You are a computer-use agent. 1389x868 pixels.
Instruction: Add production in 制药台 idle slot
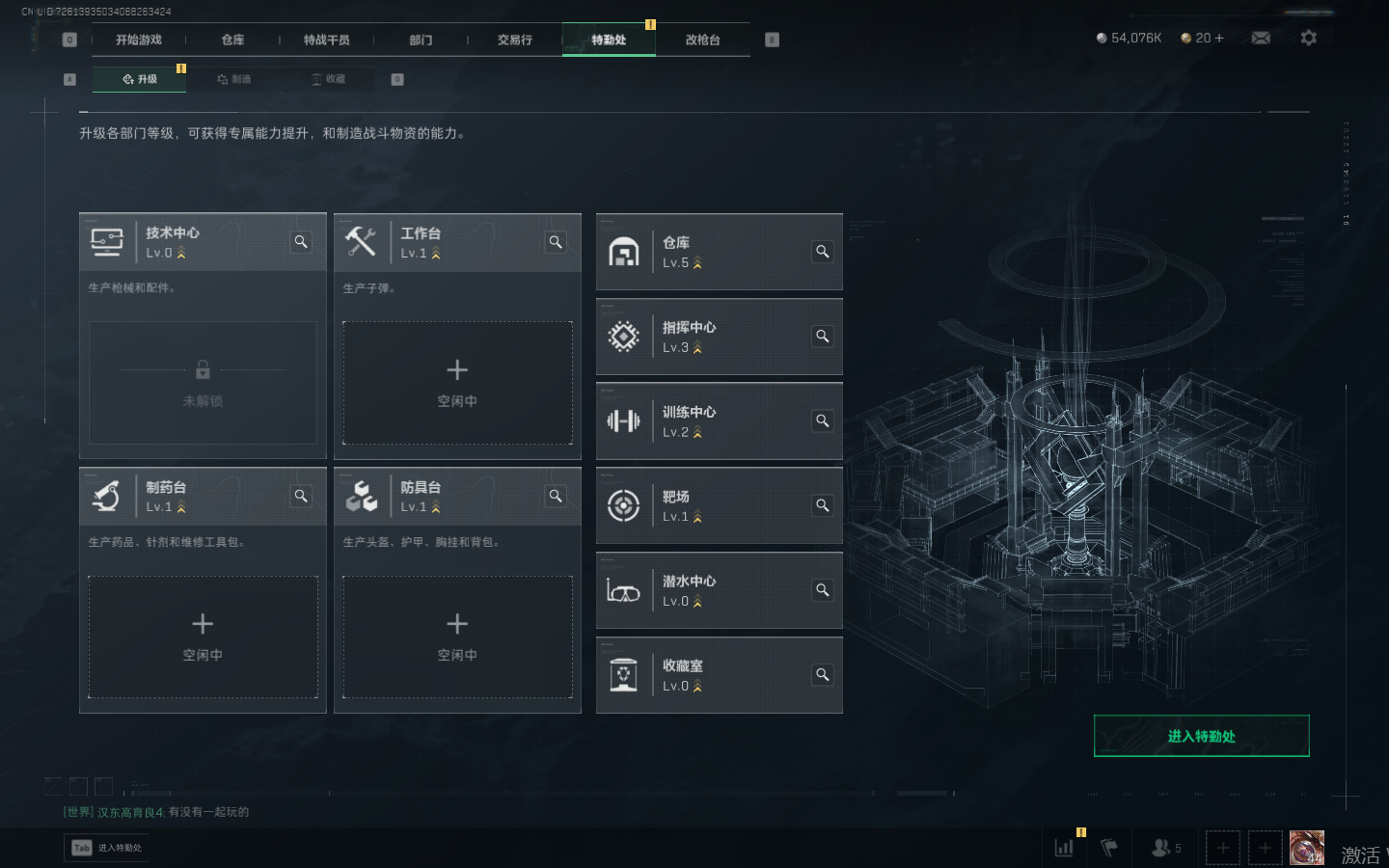coord(203,637)
